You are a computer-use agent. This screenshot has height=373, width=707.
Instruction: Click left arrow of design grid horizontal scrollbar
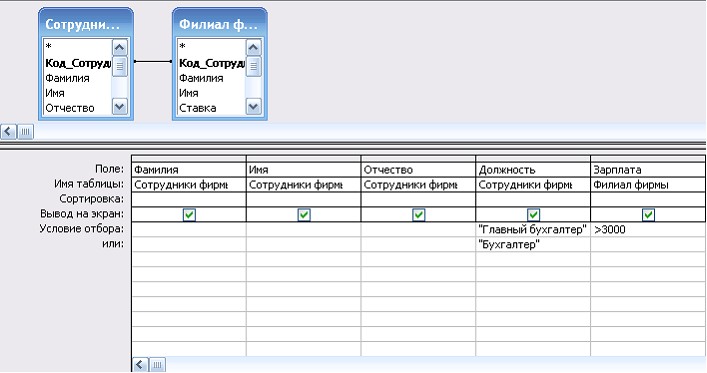[x=140, y=365]
